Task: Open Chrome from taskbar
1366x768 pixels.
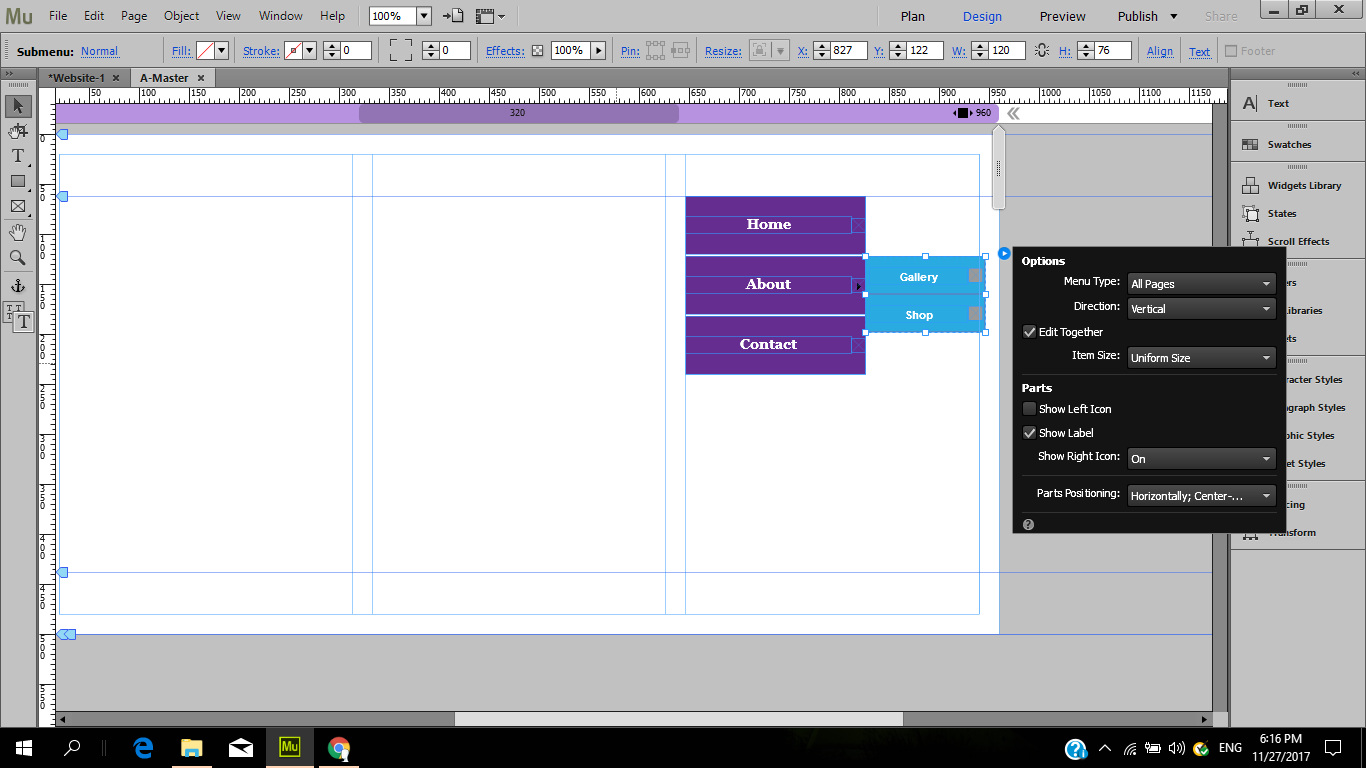Action: (339, 748)
